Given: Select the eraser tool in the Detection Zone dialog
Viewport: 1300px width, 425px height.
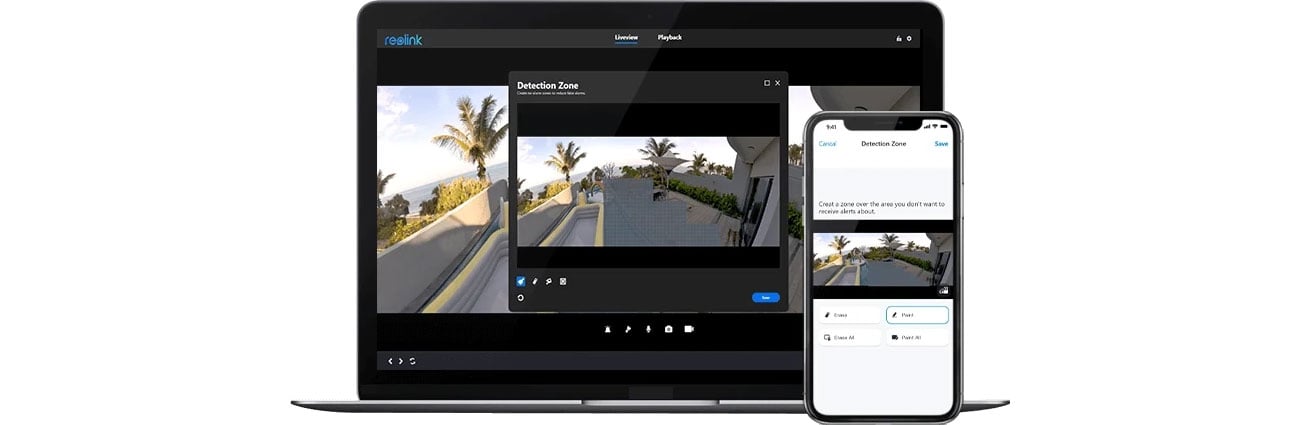Looking at the screenshot, I should (x=535, y=281).
